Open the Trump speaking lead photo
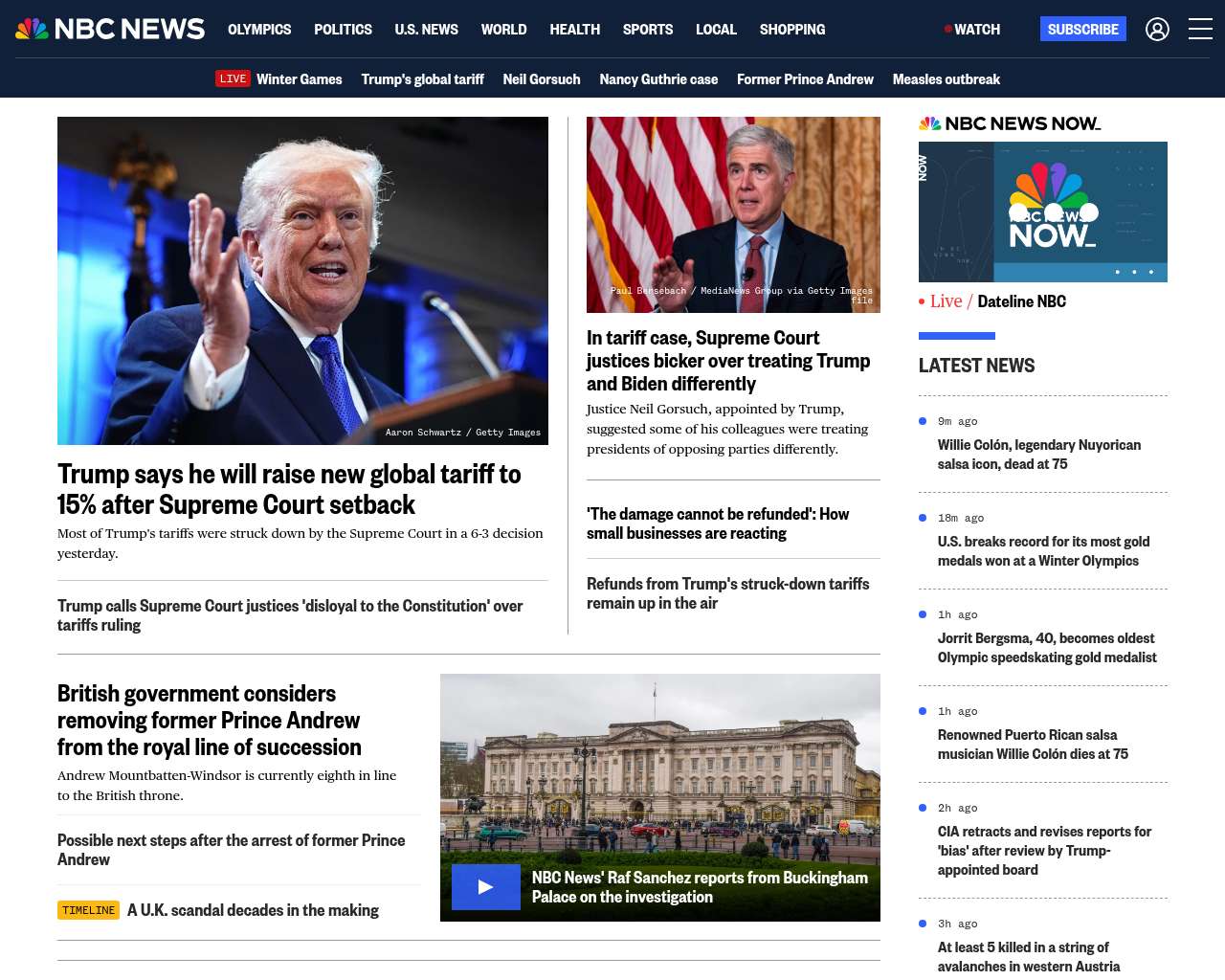The image size is (1225, 980). point(302,280)
